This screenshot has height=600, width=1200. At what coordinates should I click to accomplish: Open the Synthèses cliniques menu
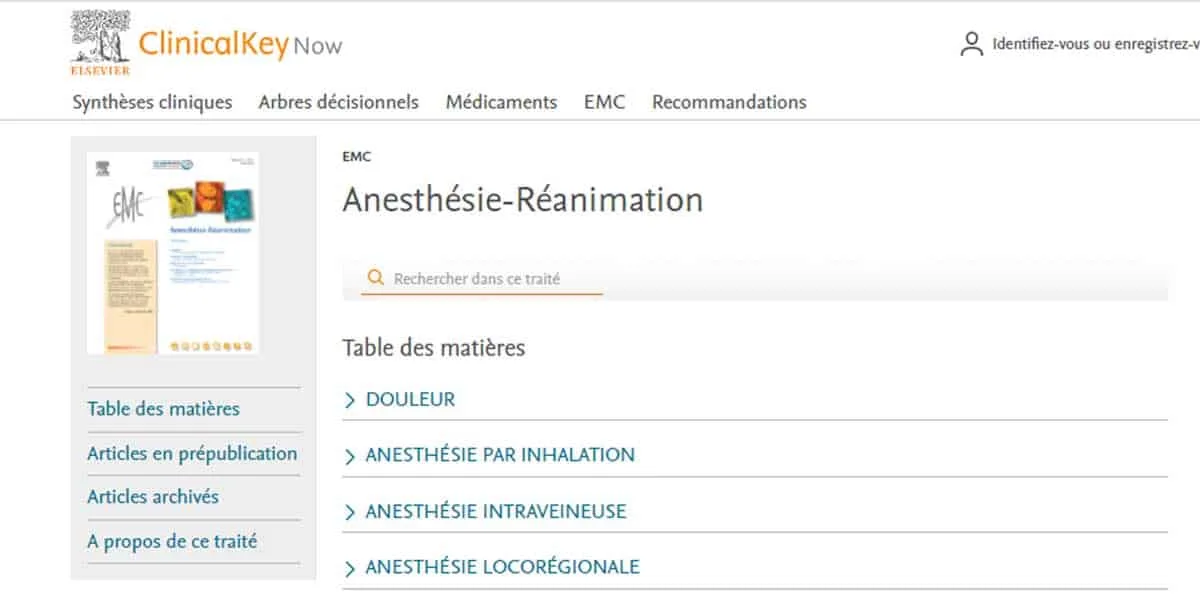pyautogui.click(x=152, y=102)
